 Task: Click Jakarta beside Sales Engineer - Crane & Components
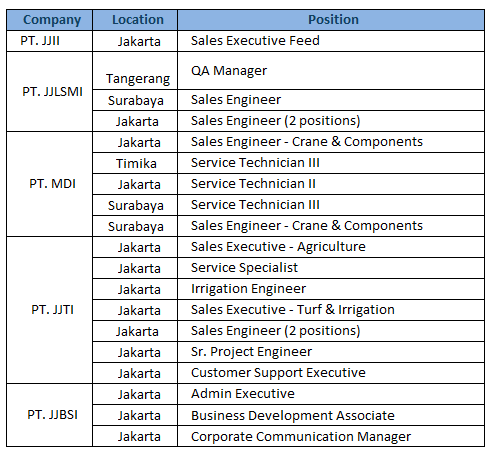(135, 142)
